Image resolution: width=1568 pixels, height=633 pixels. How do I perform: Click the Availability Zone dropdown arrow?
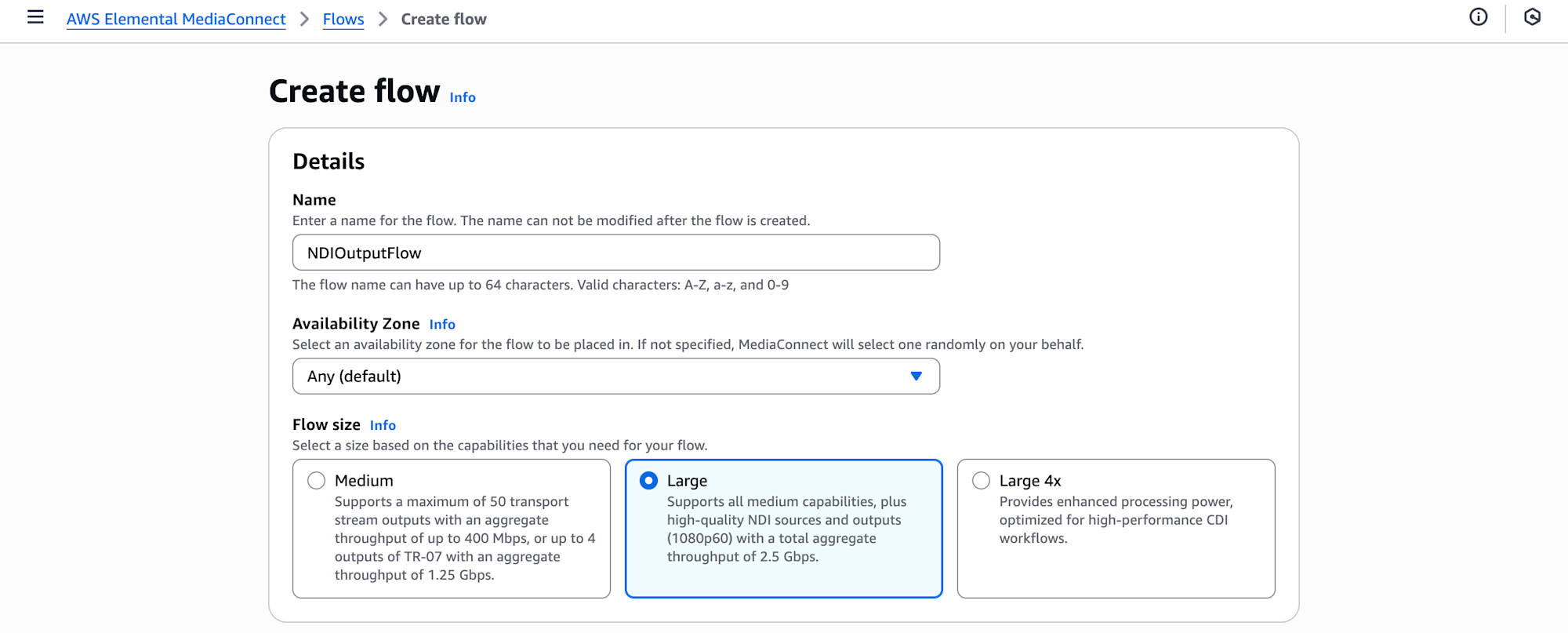tap(916, 377)
